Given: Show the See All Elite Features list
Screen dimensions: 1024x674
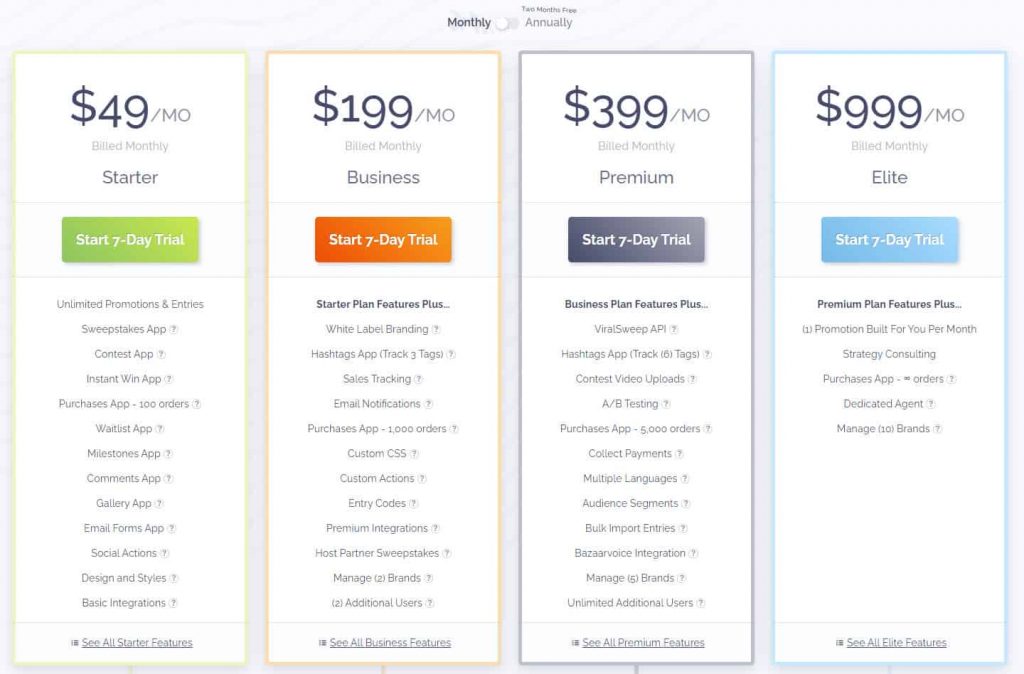Looking at the screenshot, I should pyautogui.click(x=896, y=643).
